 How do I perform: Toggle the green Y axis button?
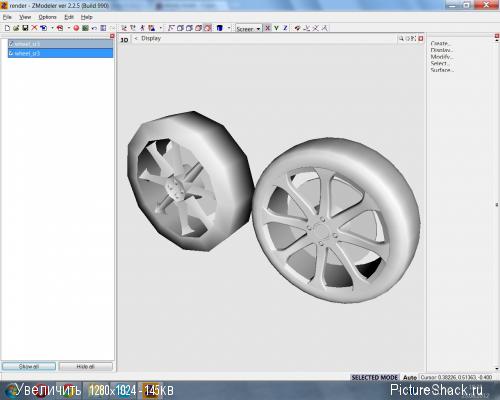[x=276, y=28]
